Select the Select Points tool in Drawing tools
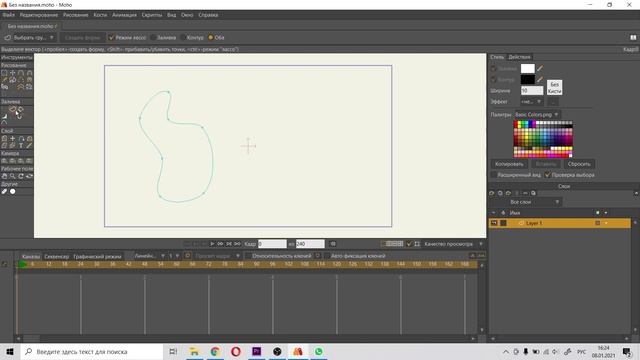 [4, 73]
